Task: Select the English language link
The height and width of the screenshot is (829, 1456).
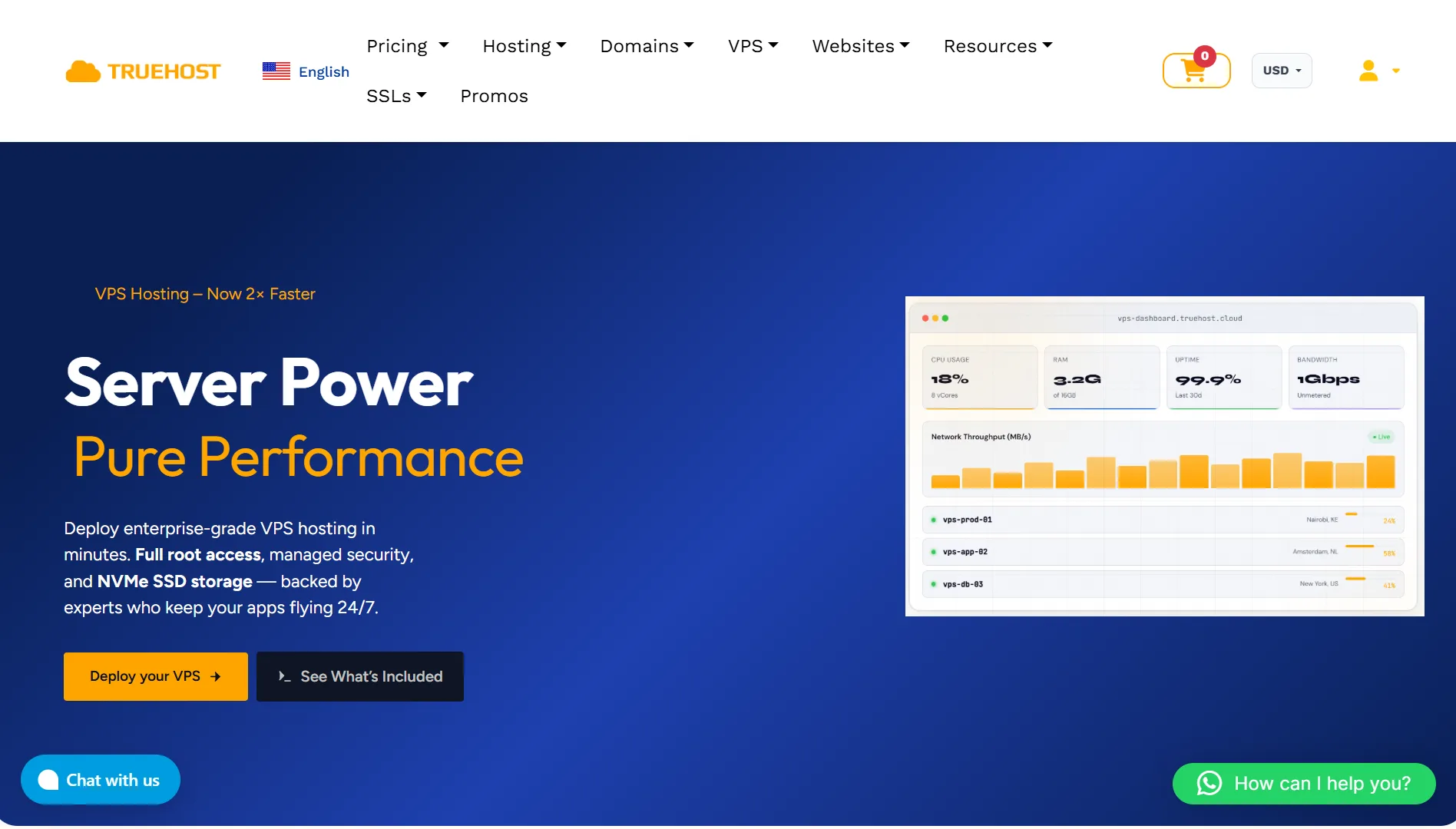Action: pos(324,71)
